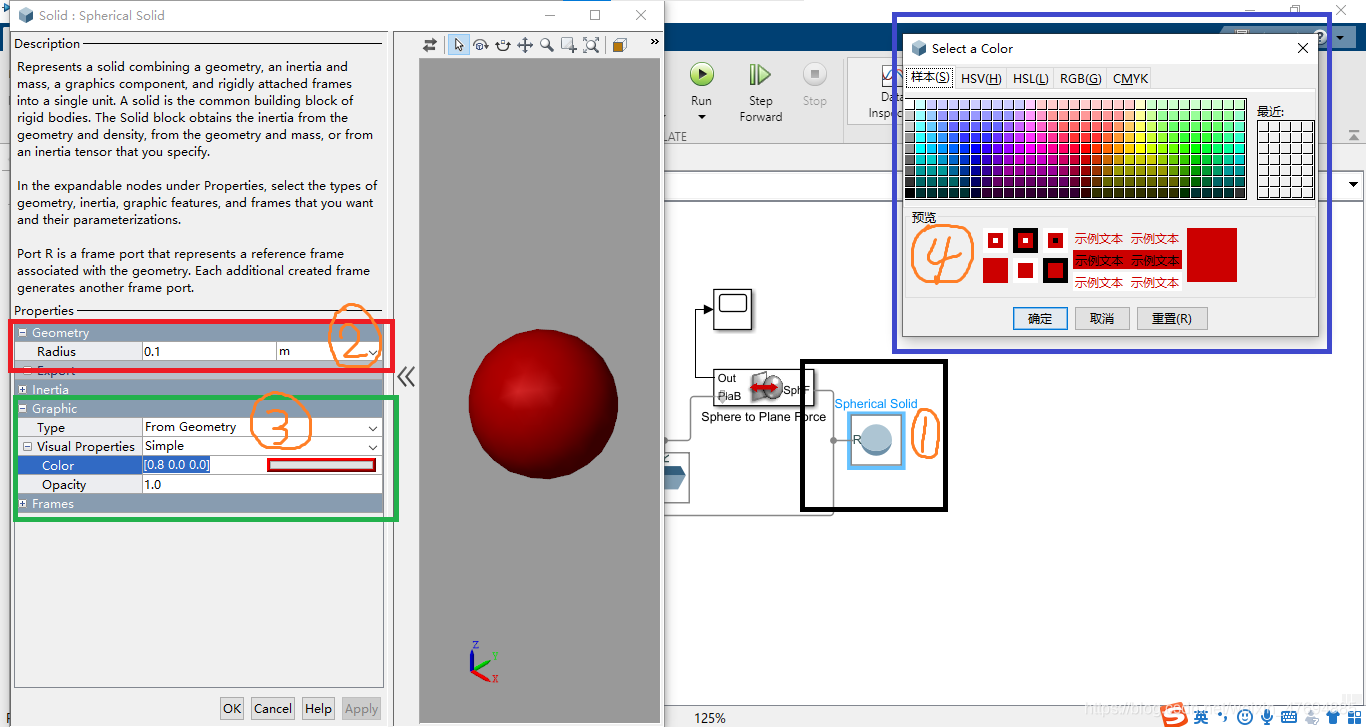
Task: Click the recent colors (最近) grid
Action: coord(1286,159)
